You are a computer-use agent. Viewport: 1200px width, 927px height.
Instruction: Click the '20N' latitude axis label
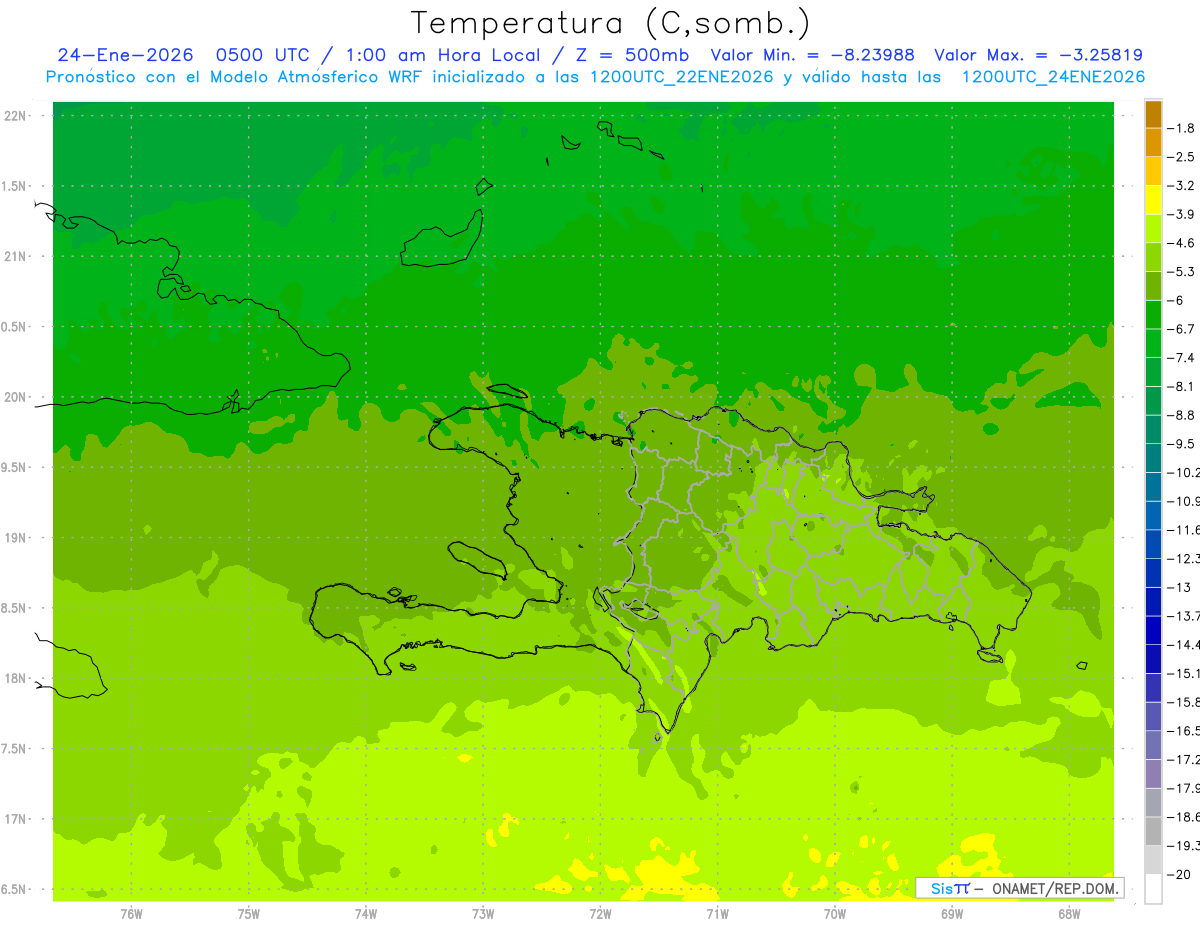click(x=15, y=397)
